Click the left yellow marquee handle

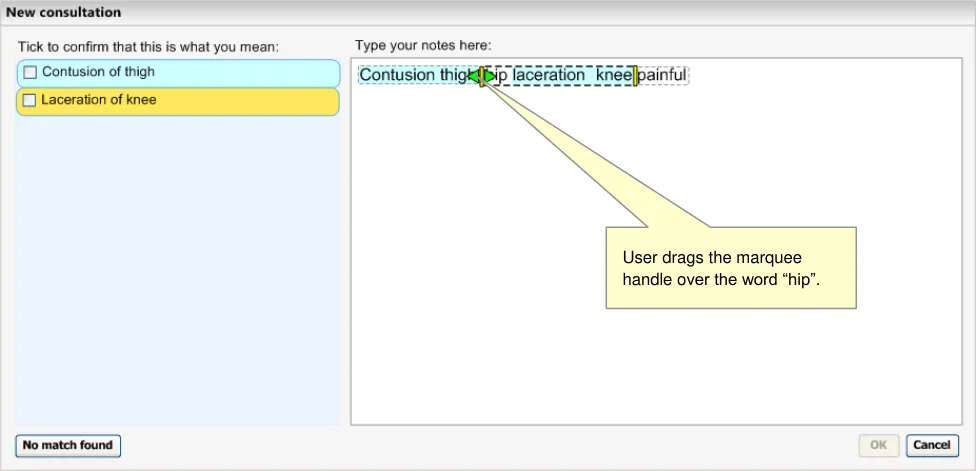pos(481,76)
